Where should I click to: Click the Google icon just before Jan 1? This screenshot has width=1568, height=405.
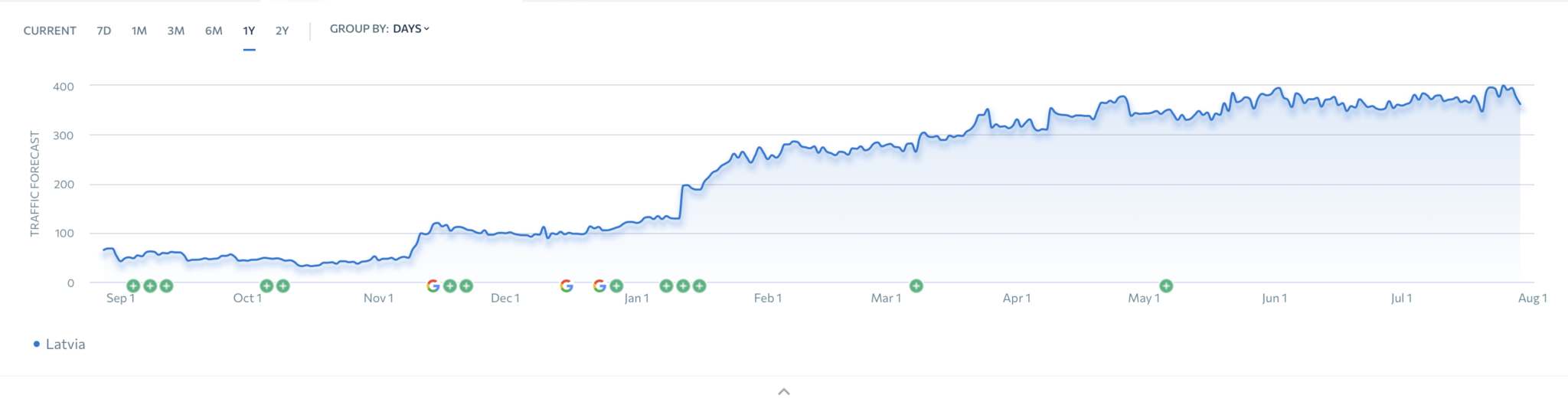tap(599, 286)
